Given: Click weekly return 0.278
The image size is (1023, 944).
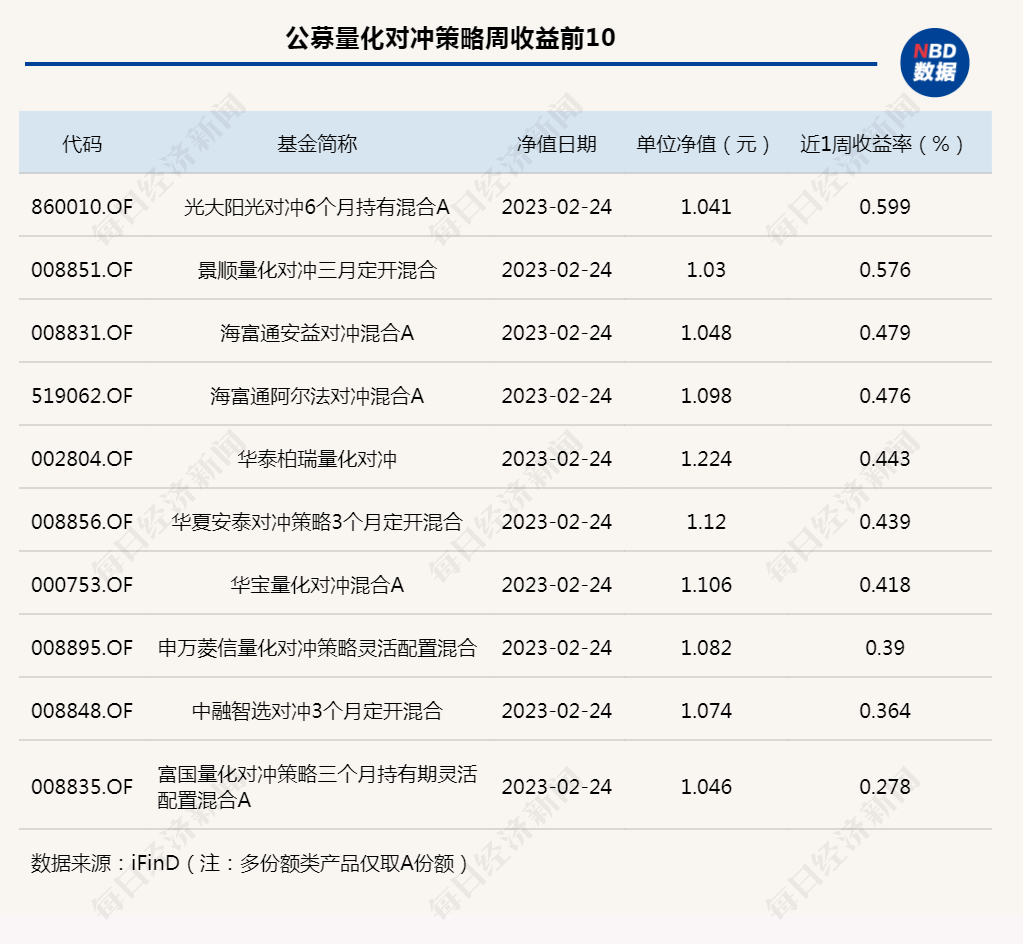Looking at the screenshot, I should (885, 787).
